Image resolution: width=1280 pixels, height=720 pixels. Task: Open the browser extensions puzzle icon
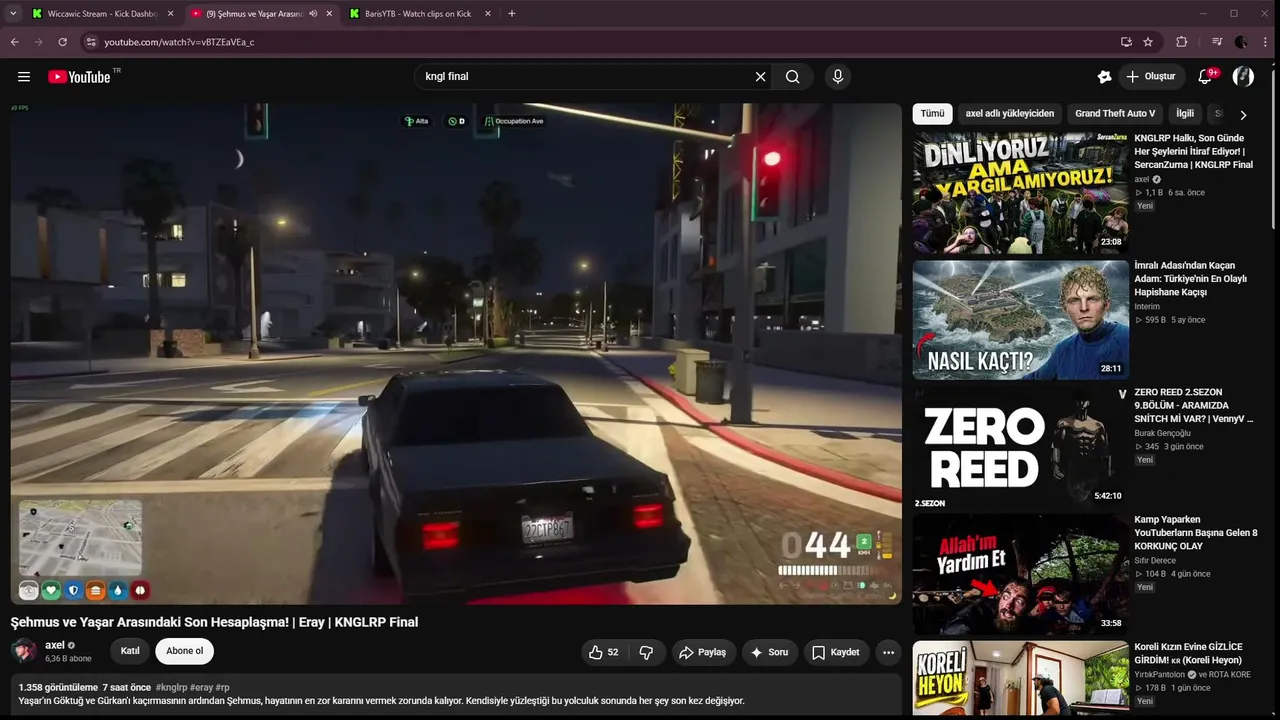[1181, 42]
